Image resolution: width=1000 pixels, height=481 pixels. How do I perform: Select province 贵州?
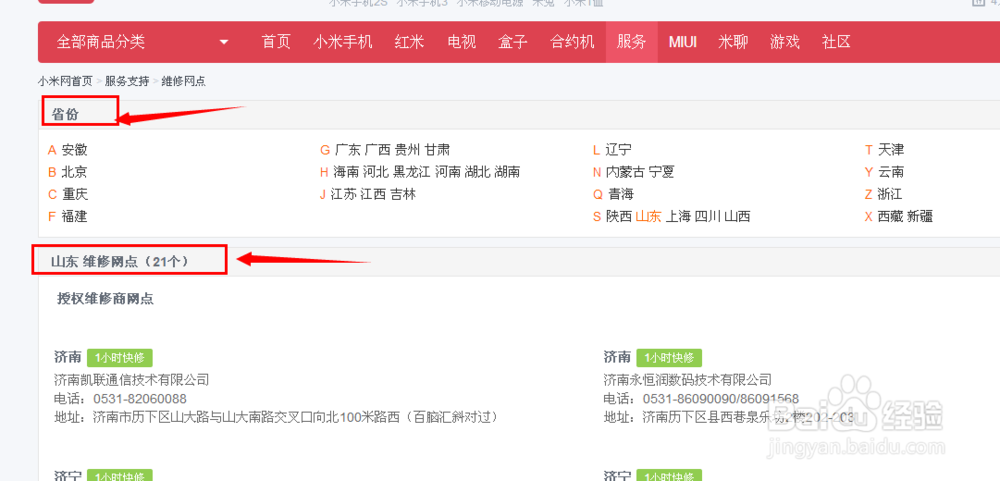click(408, 150)
